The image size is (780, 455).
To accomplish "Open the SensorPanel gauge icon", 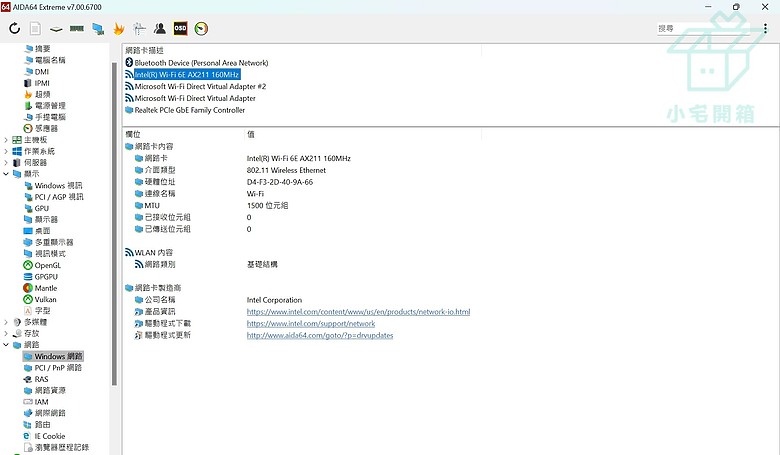I will pos(201,28).
